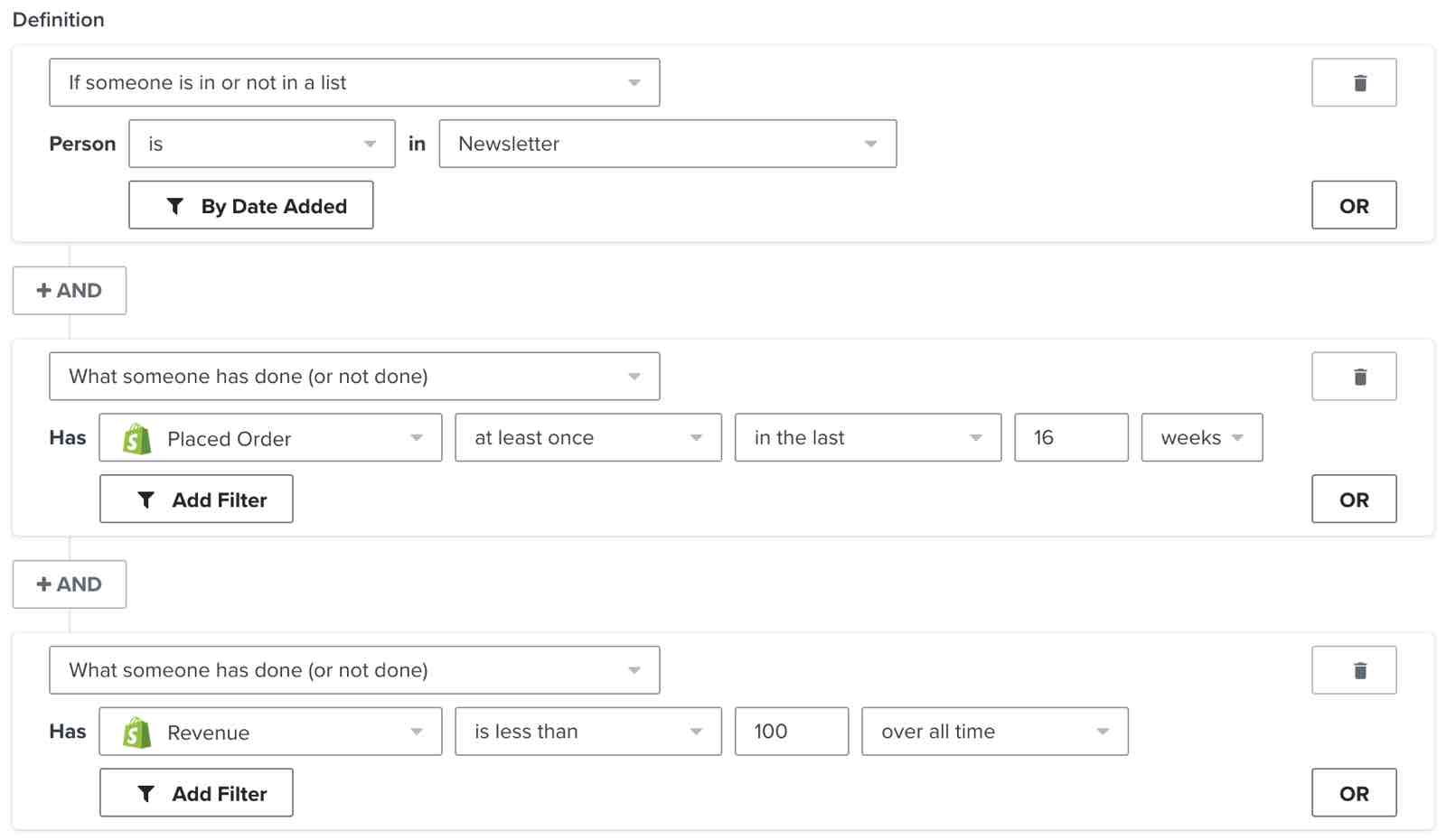The width and height of the screenshot is (1446, 840).
Task: Open the 'at least once' frequency dropdown
Action: (587, 437)
